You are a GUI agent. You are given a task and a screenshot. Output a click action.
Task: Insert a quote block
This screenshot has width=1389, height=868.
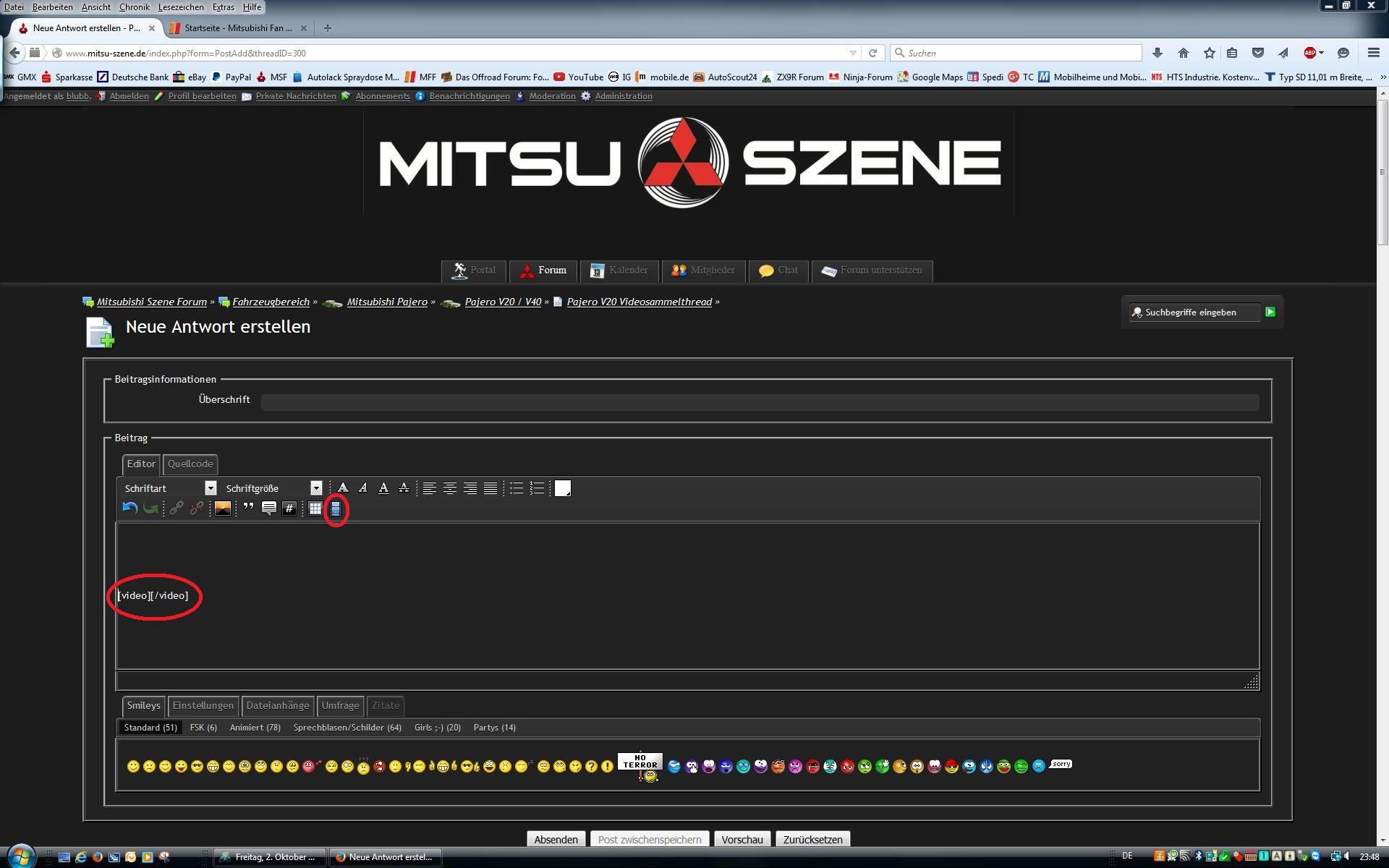[248, 509]
